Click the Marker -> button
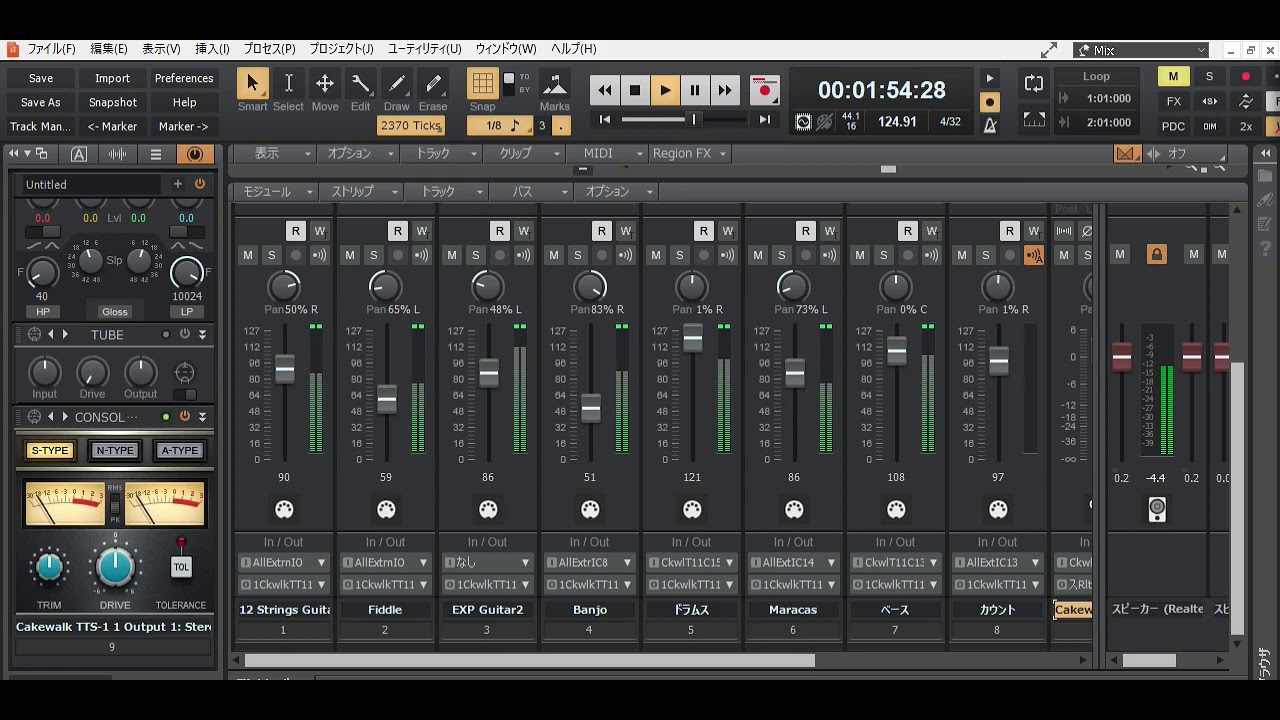Screen dimensions: 1280x720 point(184,126)
